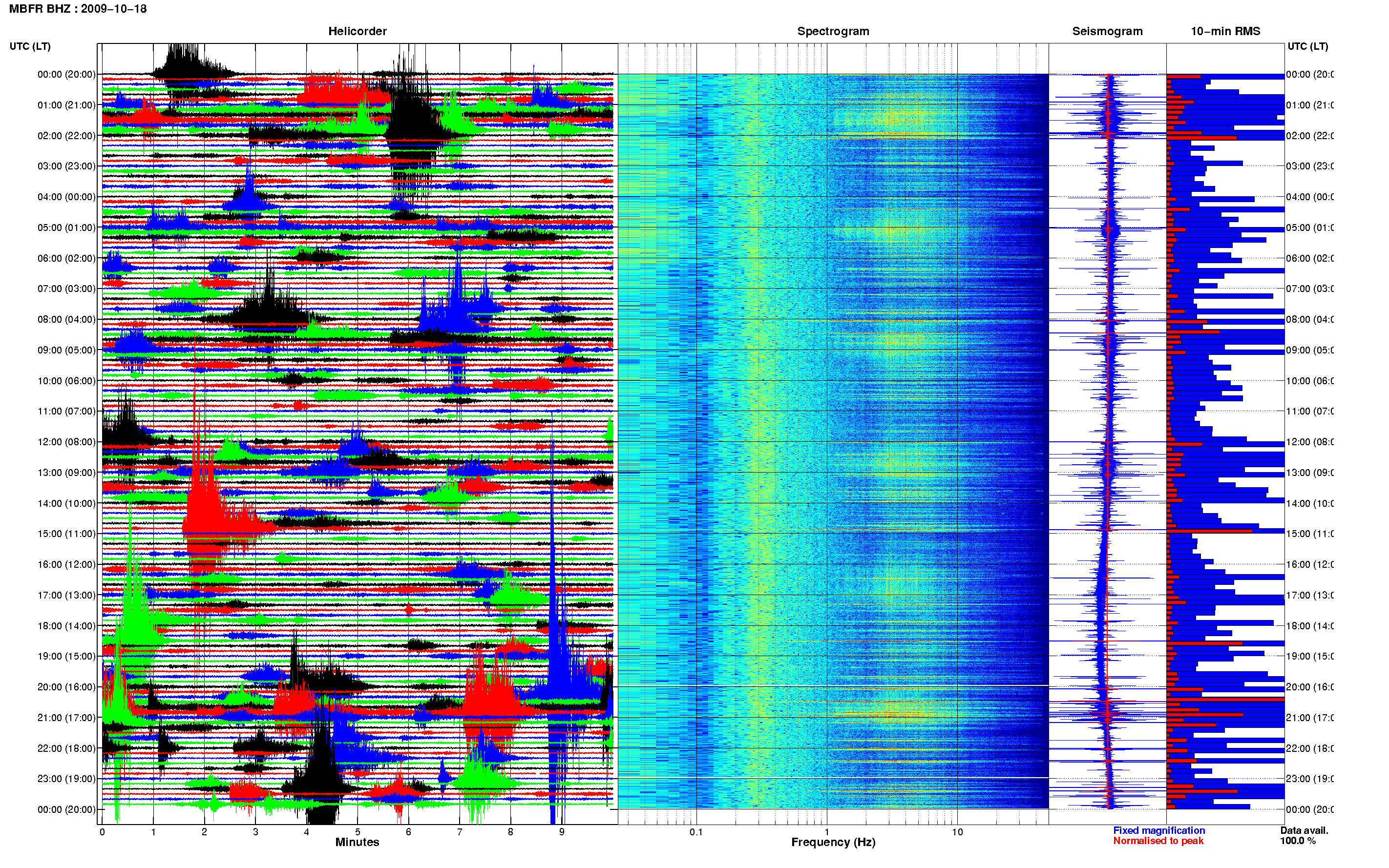Select the 'Spectrogram' panel heading

pyautogui.click(x=833, y=31)
